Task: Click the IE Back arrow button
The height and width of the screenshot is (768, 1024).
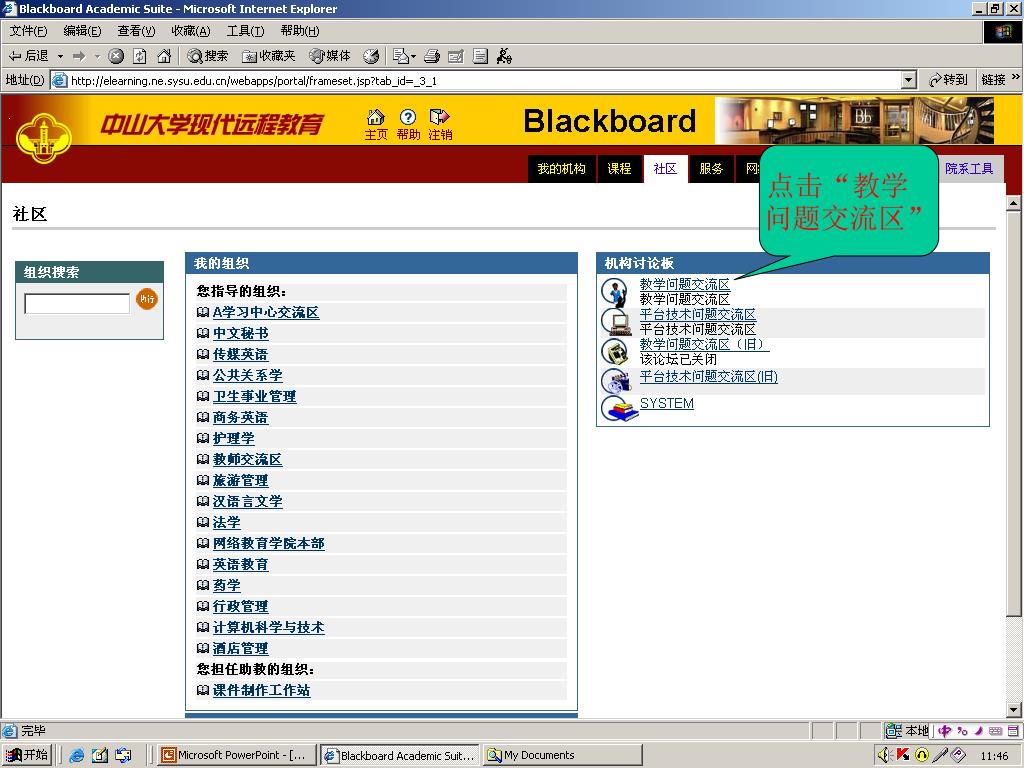Action: [x=27, y=56]
